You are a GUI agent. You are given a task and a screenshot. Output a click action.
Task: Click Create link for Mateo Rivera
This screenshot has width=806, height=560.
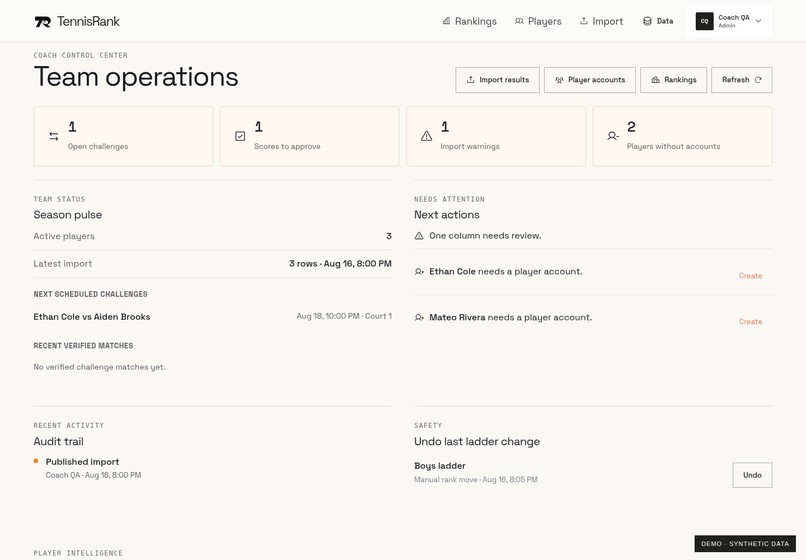[750, 321]
